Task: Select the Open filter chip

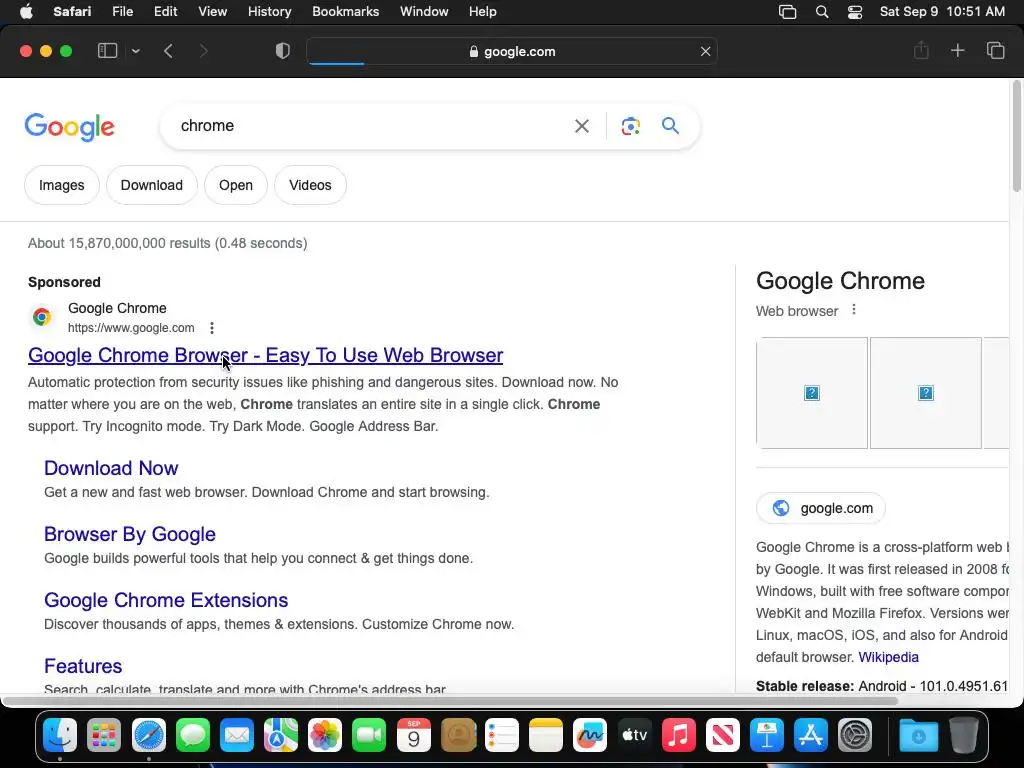Action: [236, 185]
